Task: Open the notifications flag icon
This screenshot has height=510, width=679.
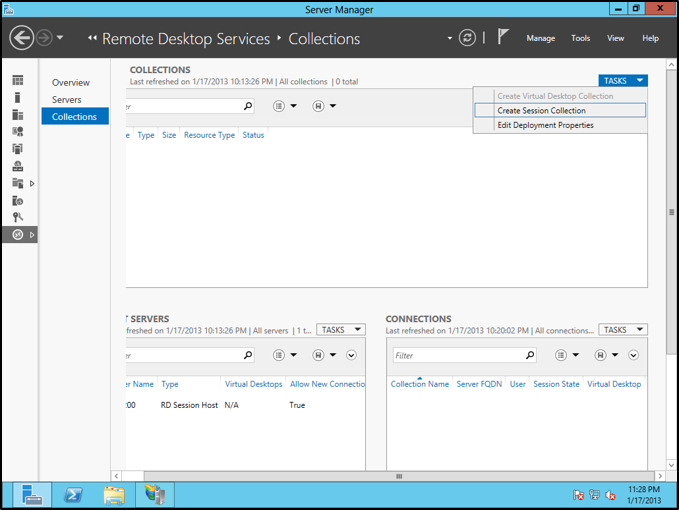Action: (503, 38)
